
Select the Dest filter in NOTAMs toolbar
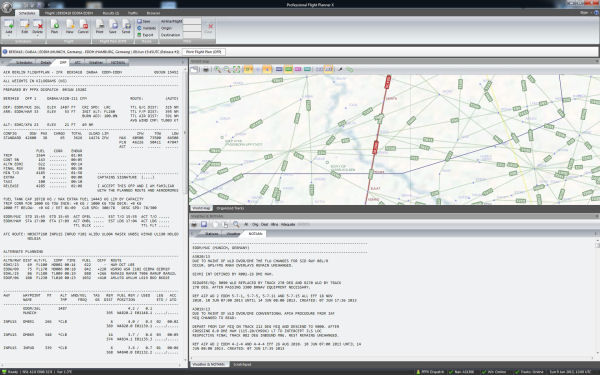265,224
